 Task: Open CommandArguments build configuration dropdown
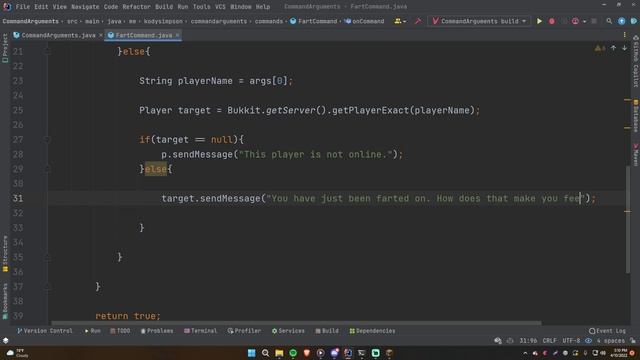[479, 21]
